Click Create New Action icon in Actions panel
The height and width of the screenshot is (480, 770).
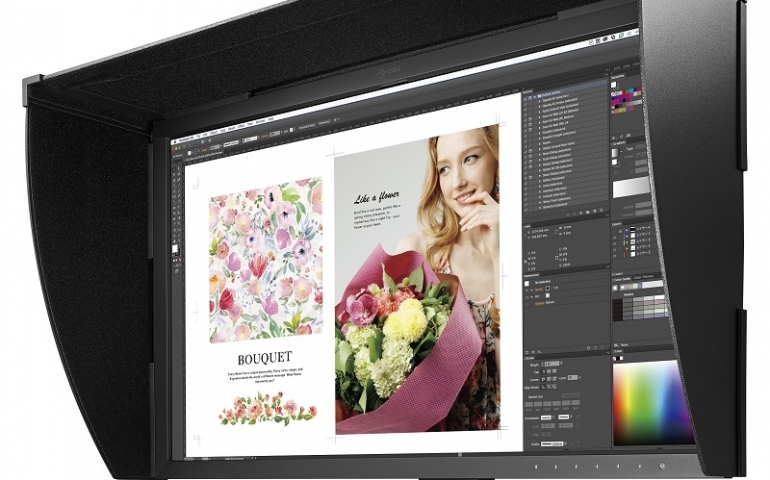[x=595, y=211]
